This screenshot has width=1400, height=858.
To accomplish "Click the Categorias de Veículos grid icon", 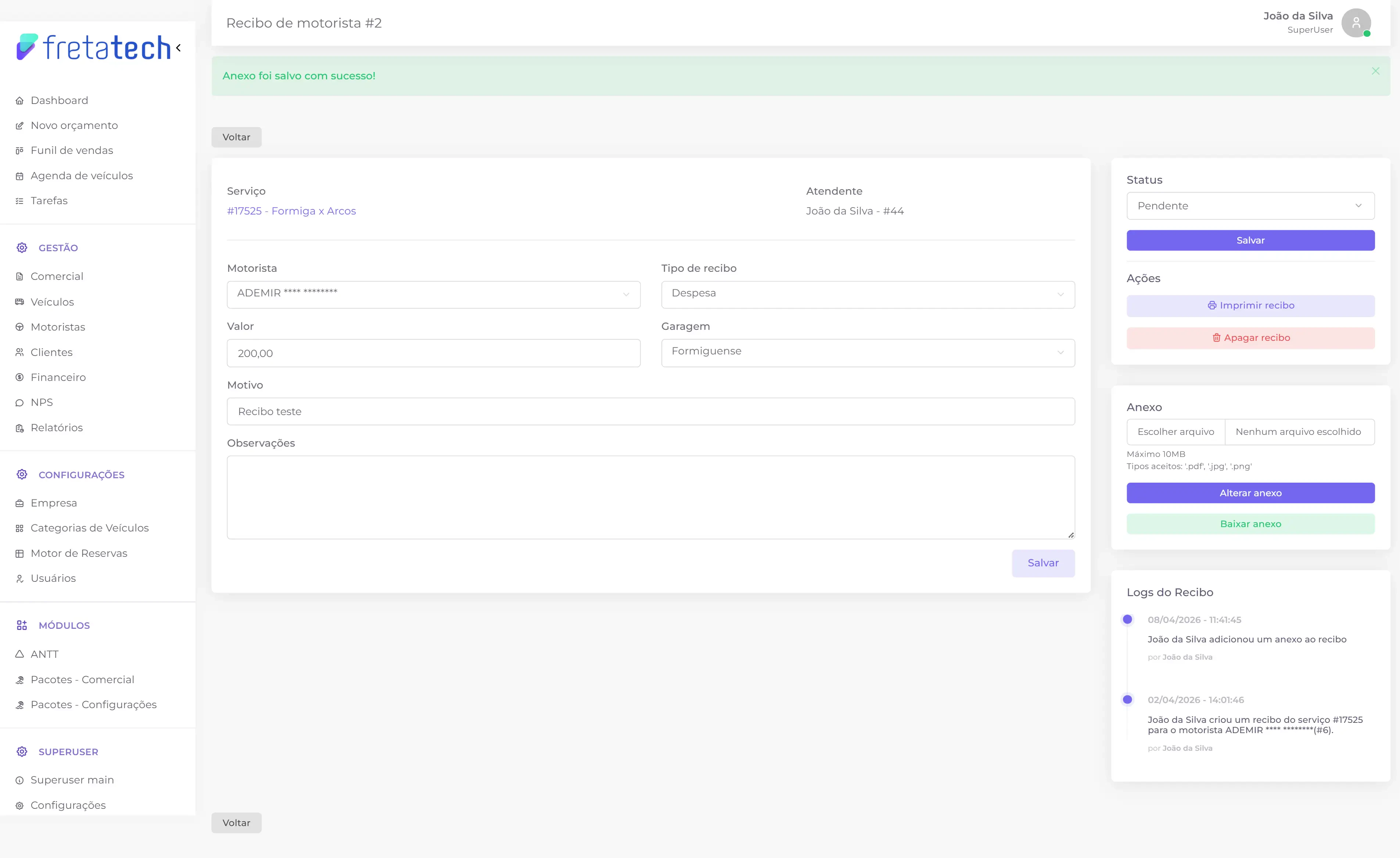I will tap(19, 528).
